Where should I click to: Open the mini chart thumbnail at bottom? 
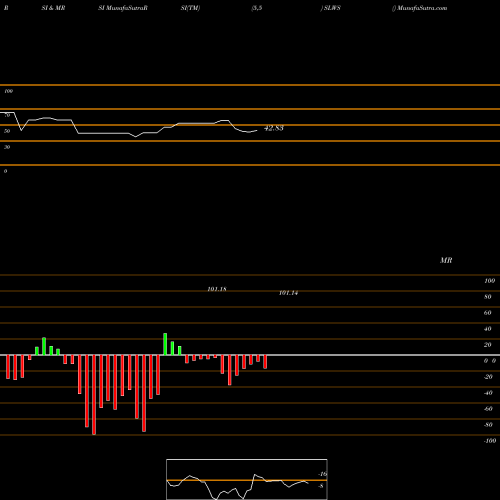coord(247,479)
